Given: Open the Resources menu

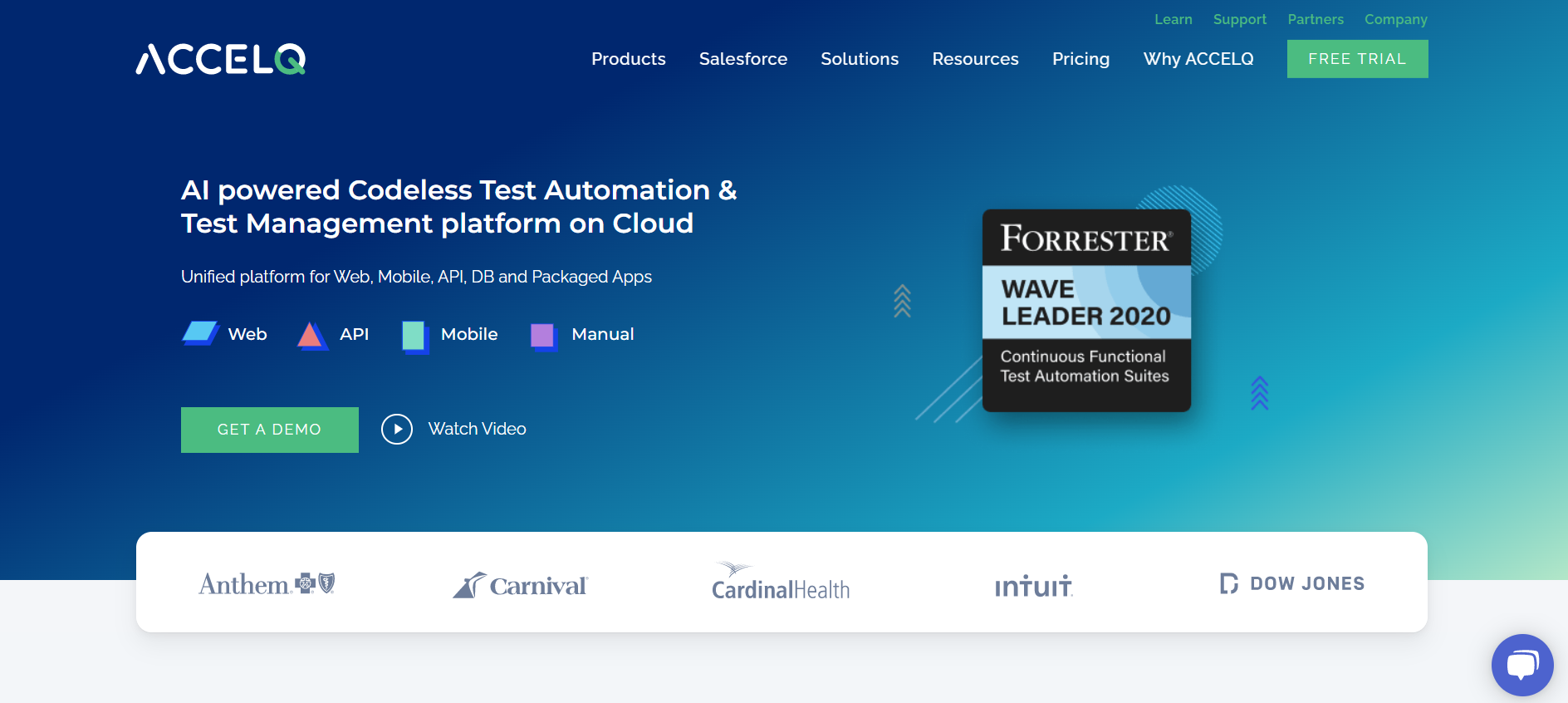Looking at the screenshot, I should click(975, 59).
